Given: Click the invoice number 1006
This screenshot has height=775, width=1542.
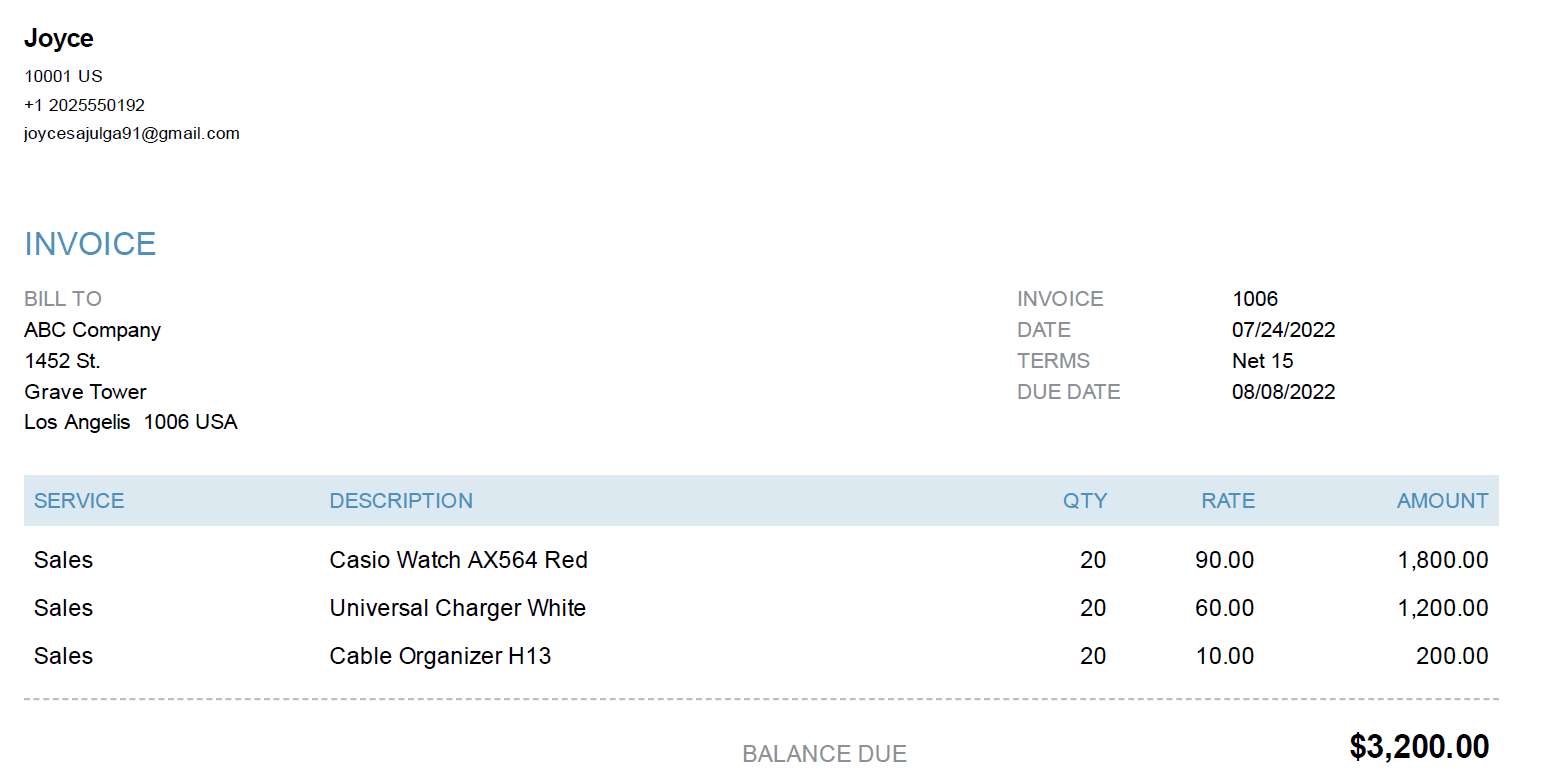Looking at the screenshot, I should [x=1255, y=299].
